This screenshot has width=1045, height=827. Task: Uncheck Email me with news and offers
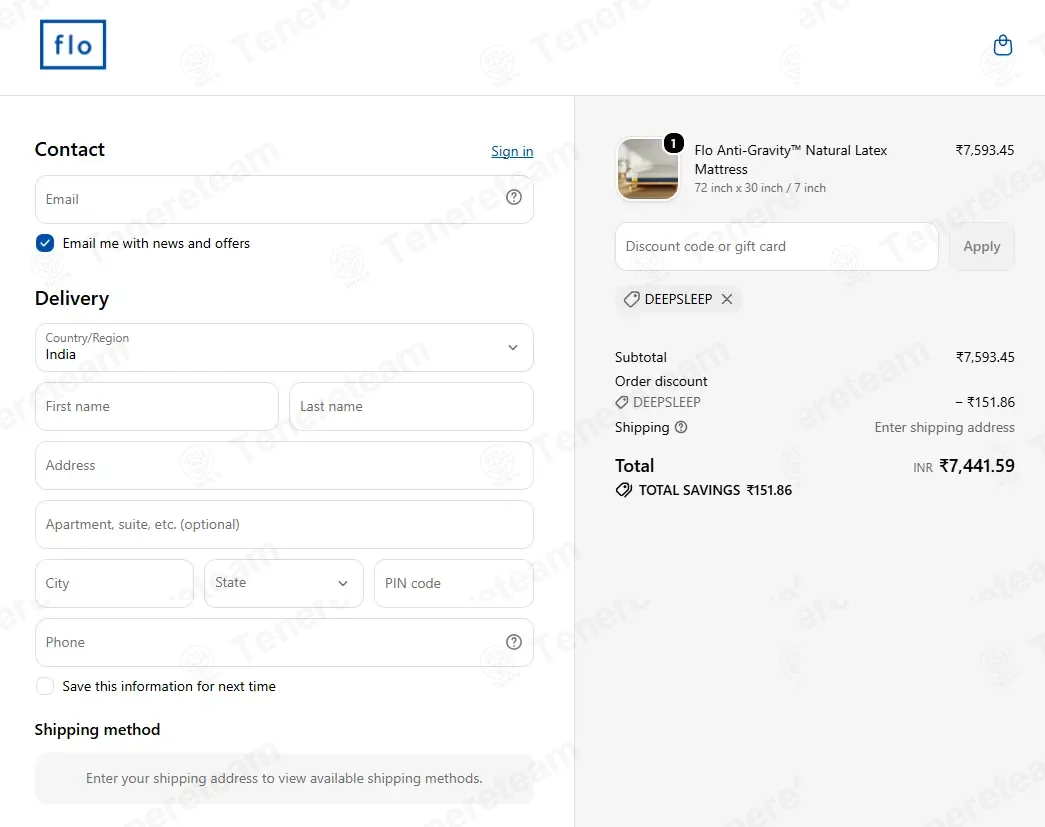pos(45,243)
